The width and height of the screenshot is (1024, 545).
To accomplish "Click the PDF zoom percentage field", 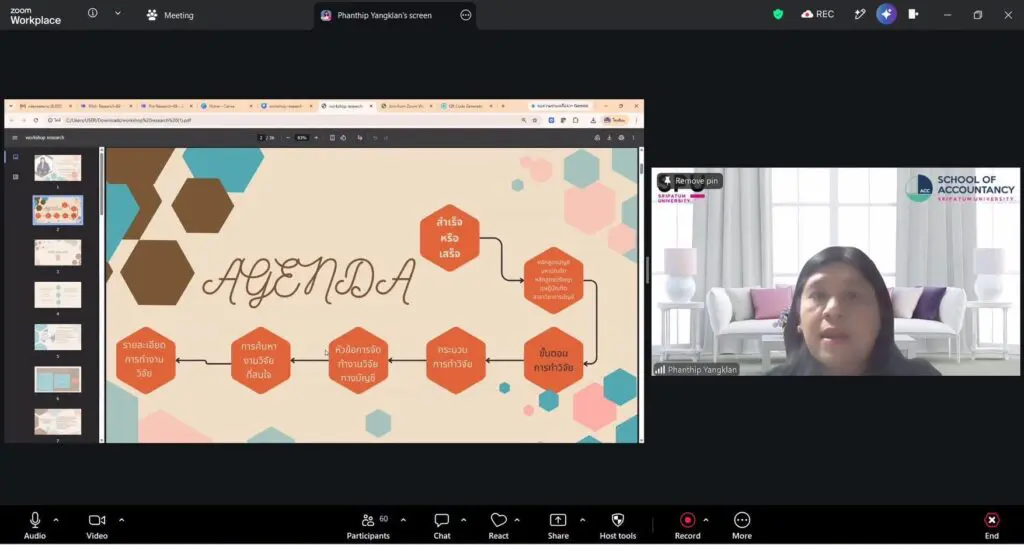I will point(302,138).
